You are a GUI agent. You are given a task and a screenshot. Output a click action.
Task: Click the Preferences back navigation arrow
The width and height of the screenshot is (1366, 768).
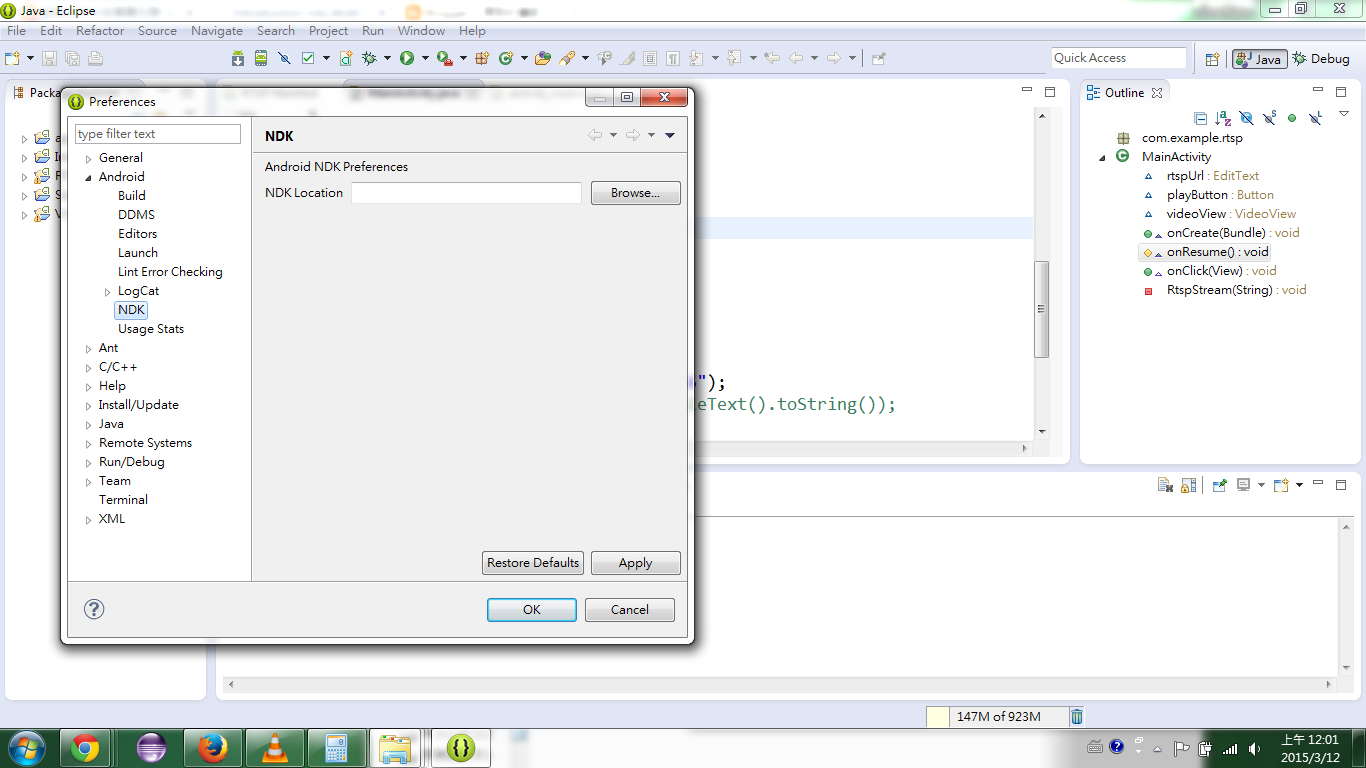coord(595,135)
